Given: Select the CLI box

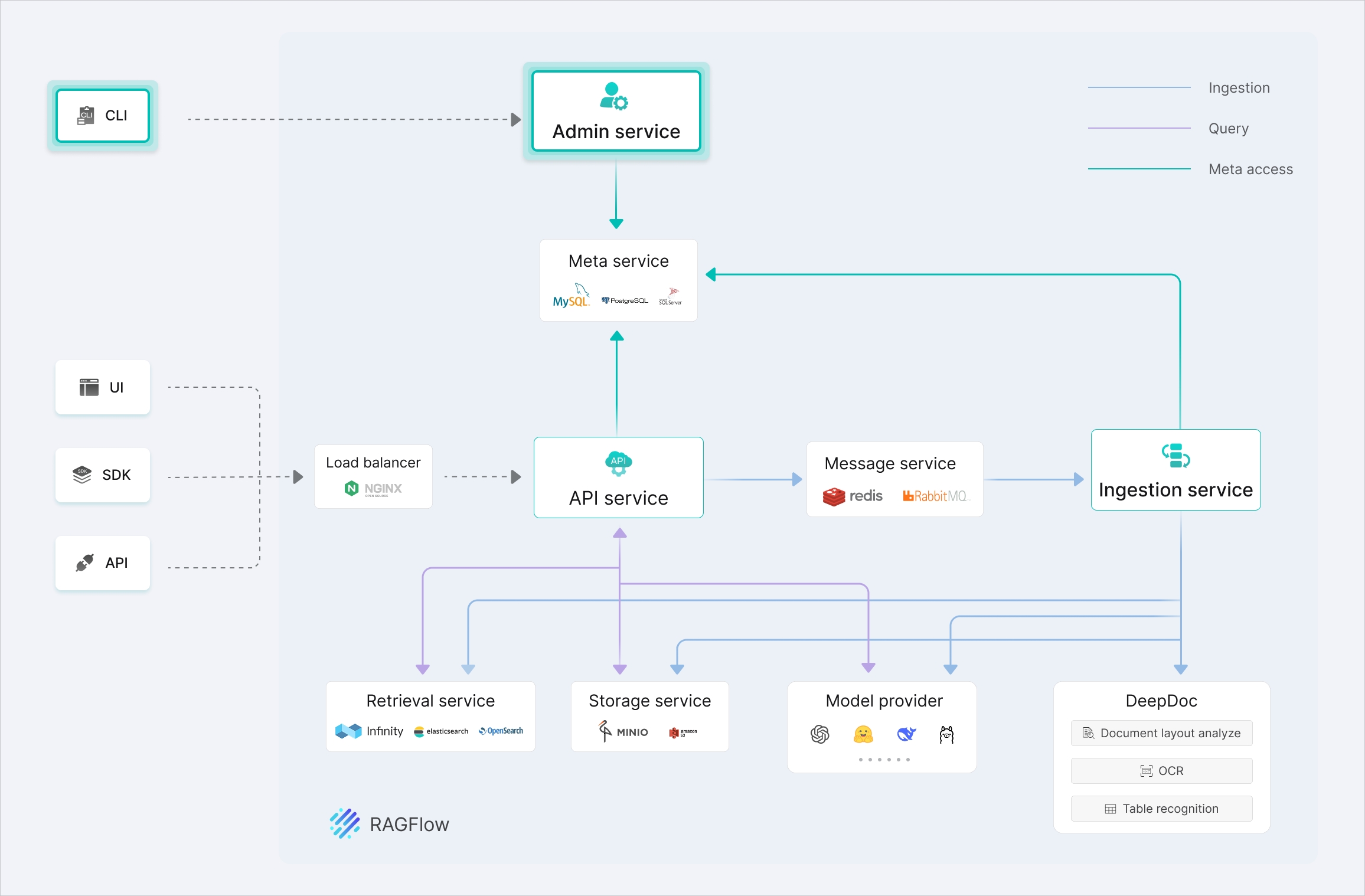Looking at the screenshot, I should click(x=103, y=116).
